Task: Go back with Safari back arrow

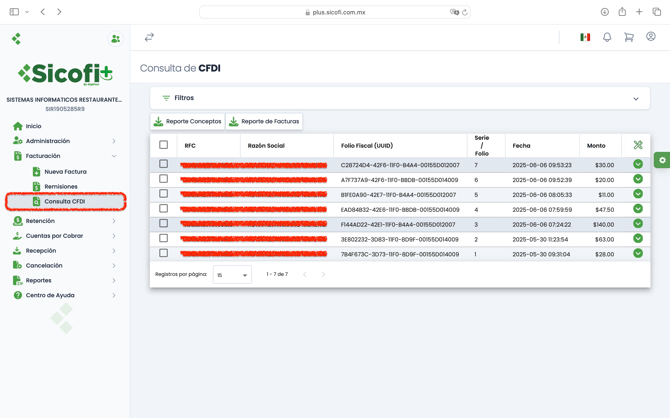Action: (x=43, y=12)
